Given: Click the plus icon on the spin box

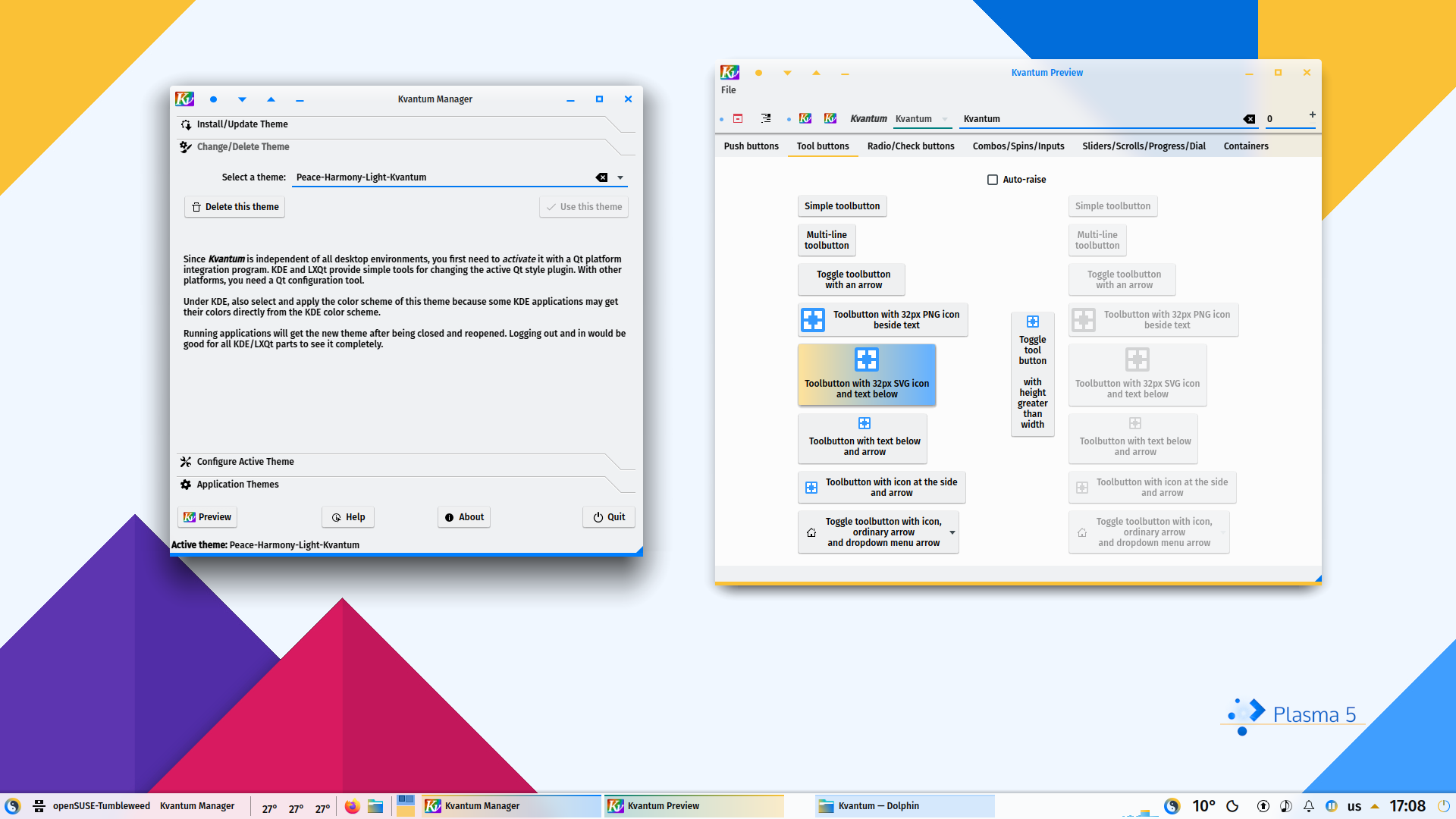Looking at the screenshot, I should coord(1312,115).
